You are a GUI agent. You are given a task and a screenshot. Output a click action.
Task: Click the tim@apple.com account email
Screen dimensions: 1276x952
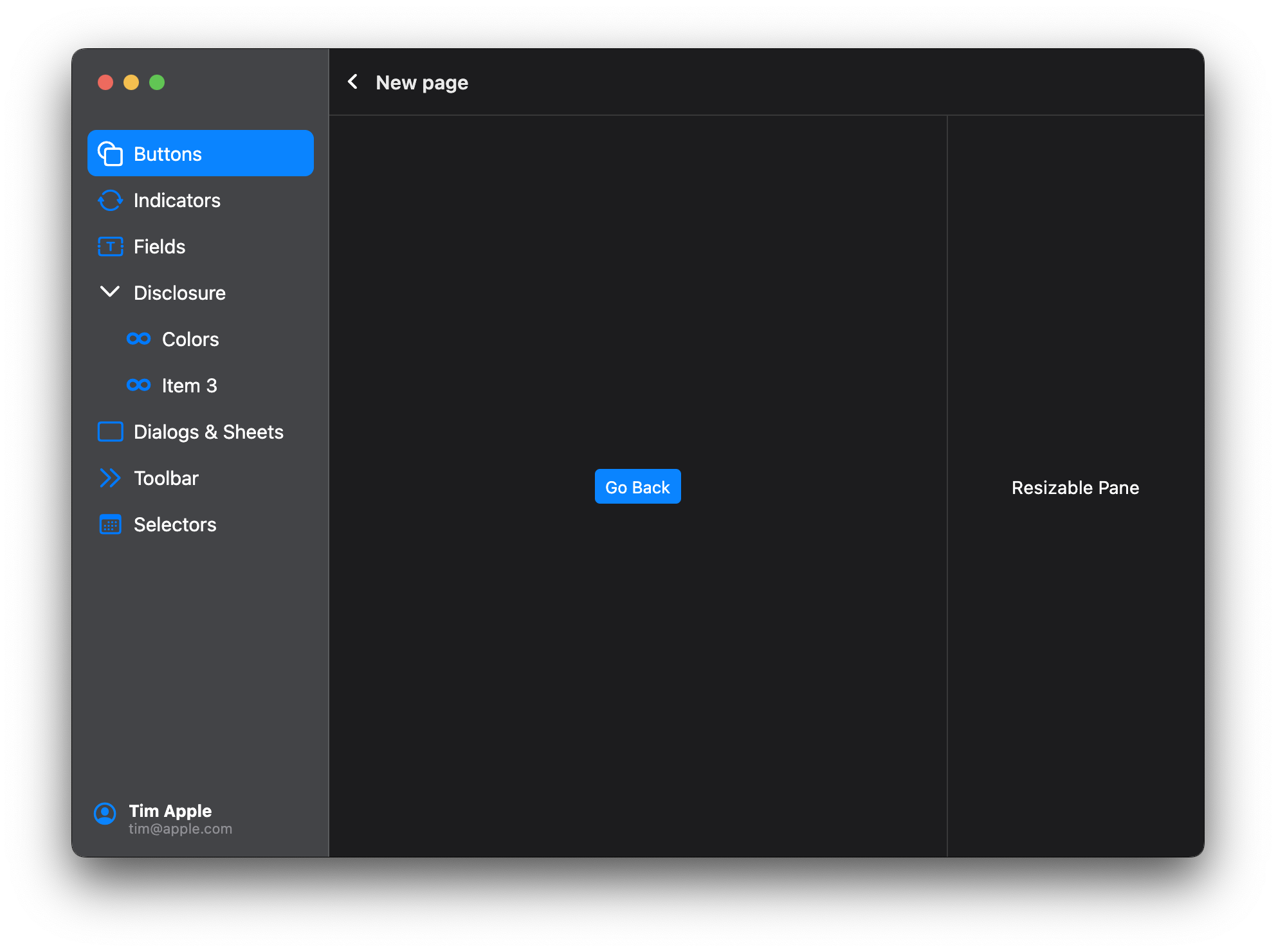[180, 829]
